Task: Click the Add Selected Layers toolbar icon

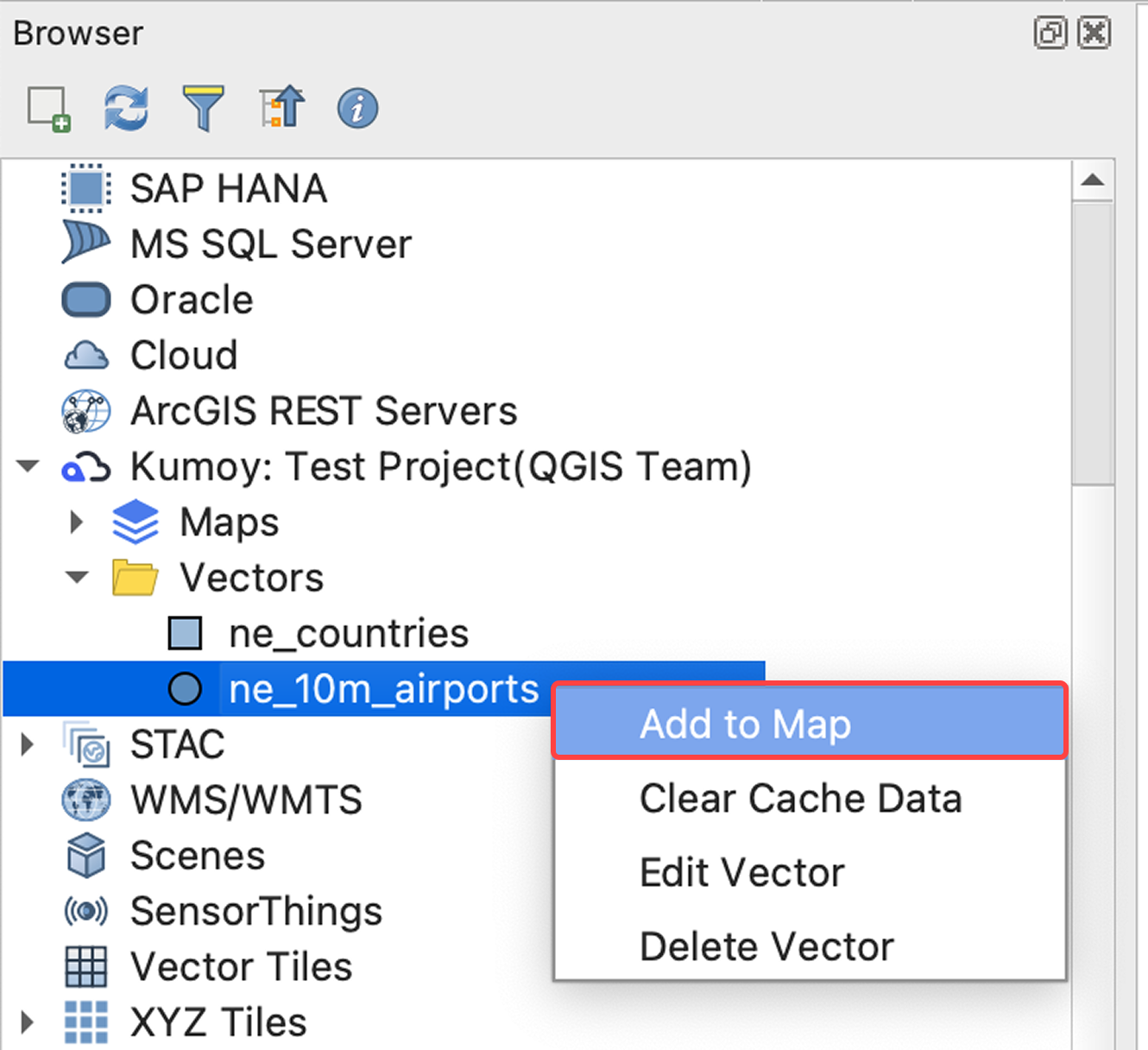Action: pos(48,109)
